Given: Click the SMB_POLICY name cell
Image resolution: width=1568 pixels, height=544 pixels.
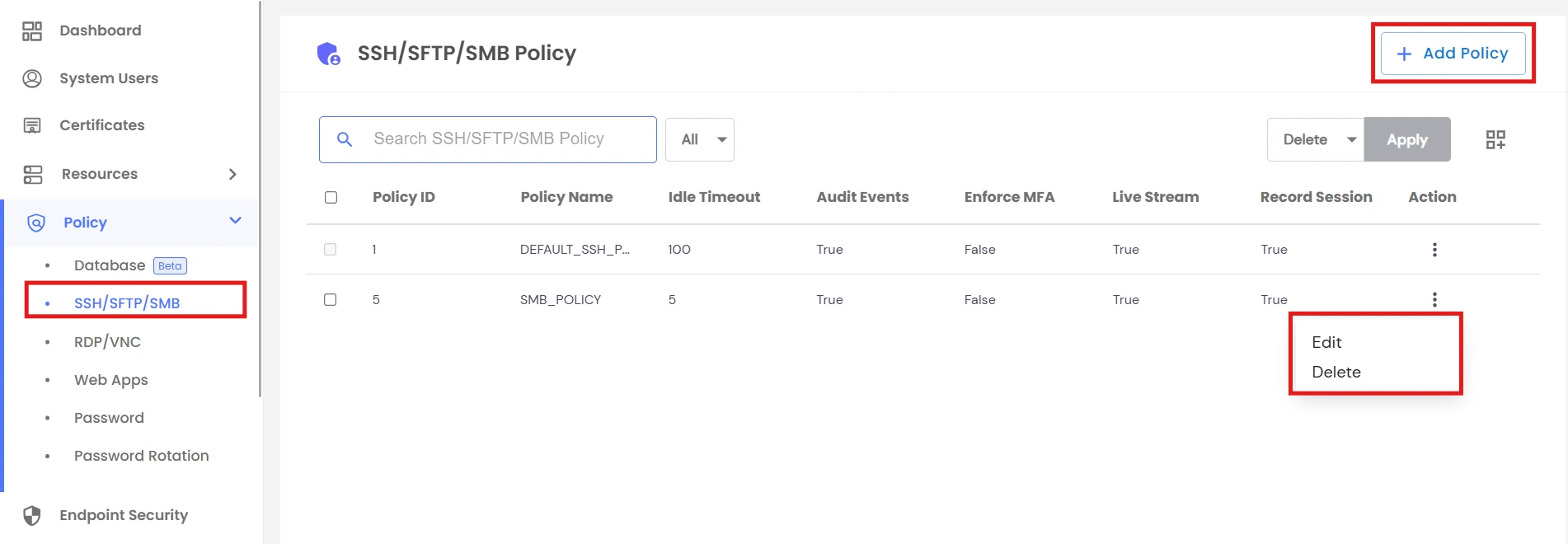Looking at the screenshot, I should click(561, 300).
